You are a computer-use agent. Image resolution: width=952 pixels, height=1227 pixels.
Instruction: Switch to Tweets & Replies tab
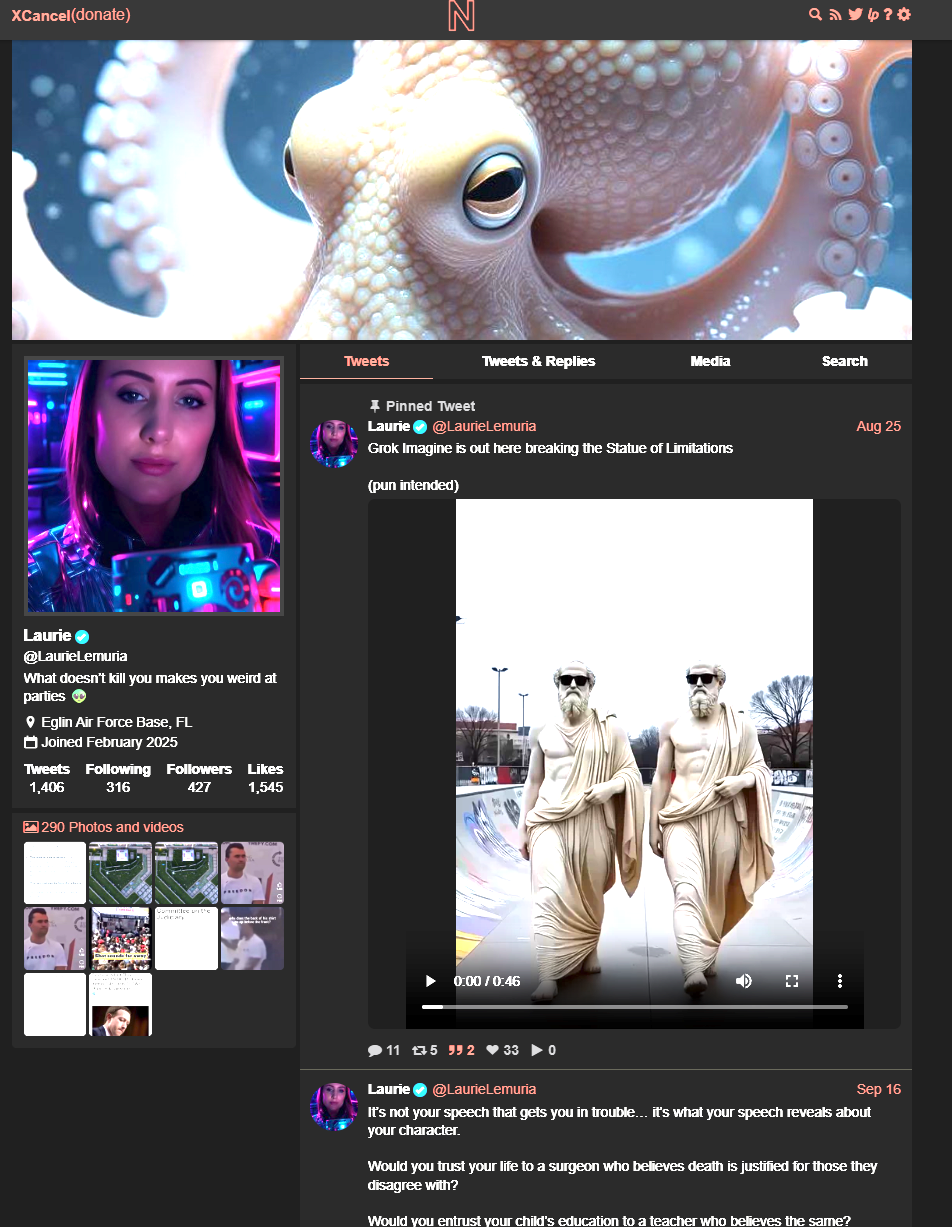click(538, 361)
